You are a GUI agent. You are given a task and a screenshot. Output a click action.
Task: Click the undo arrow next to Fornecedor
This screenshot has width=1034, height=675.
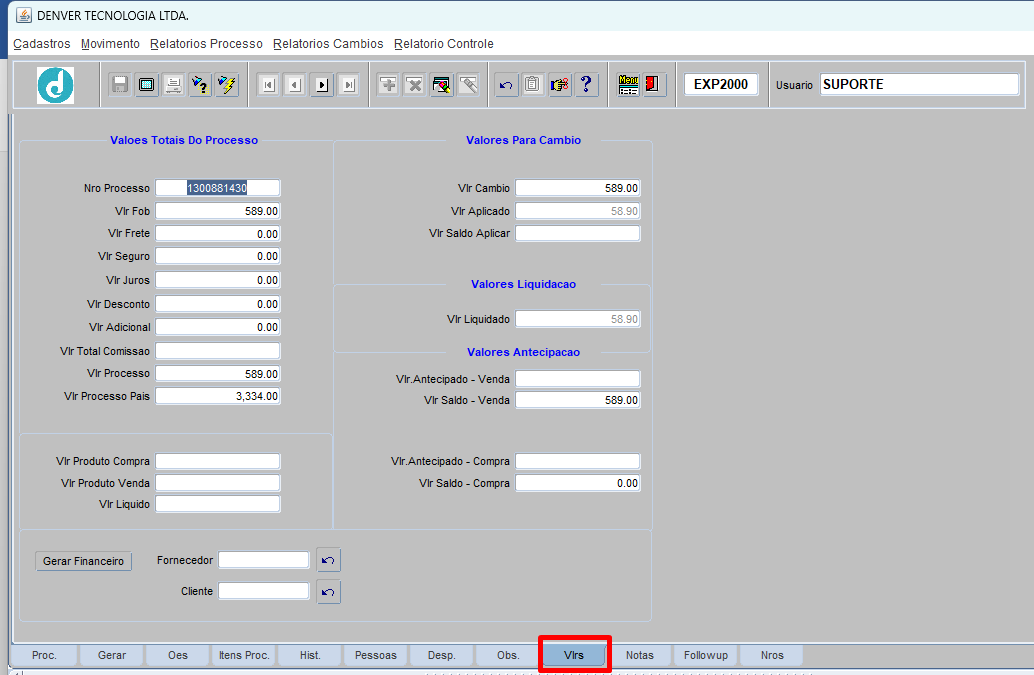(x=328, y=560)
